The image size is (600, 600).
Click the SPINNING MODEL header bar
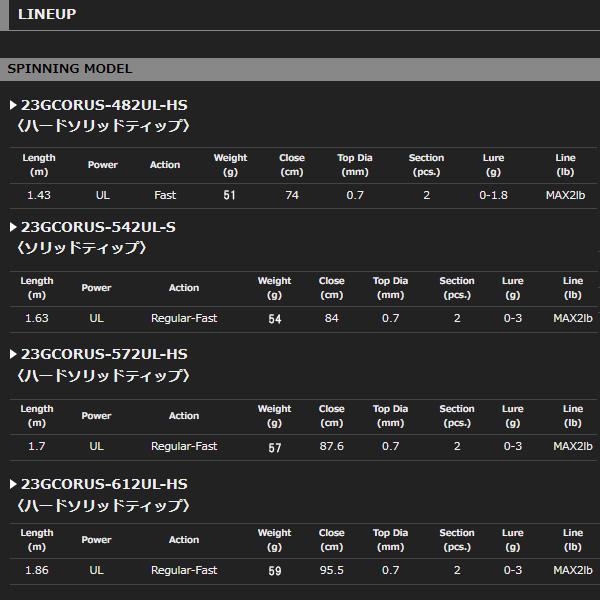click(x=300, y=69)
